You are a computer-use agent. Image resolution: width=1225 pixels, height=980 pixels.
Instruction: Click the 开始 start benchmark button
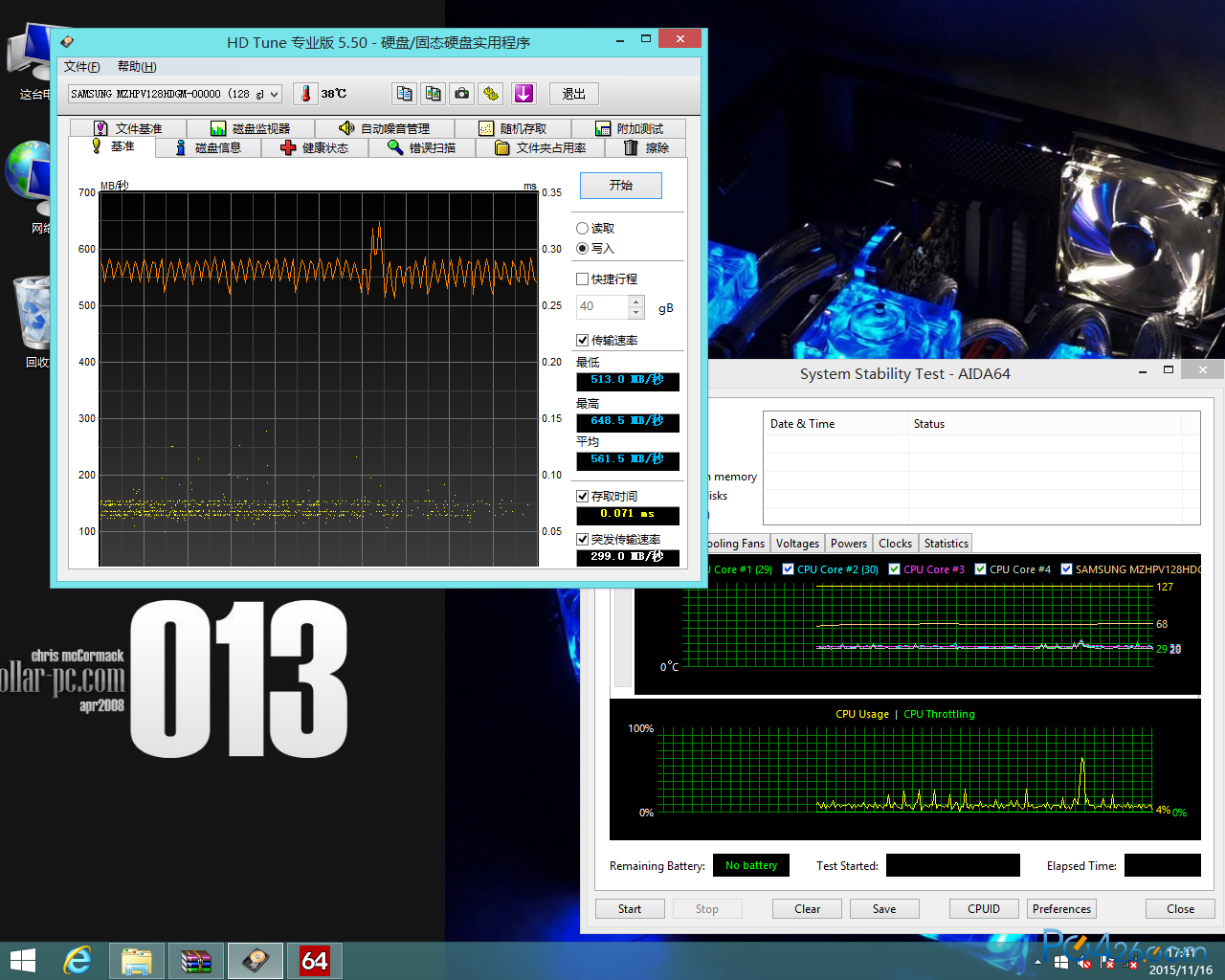tap(621, 186)
